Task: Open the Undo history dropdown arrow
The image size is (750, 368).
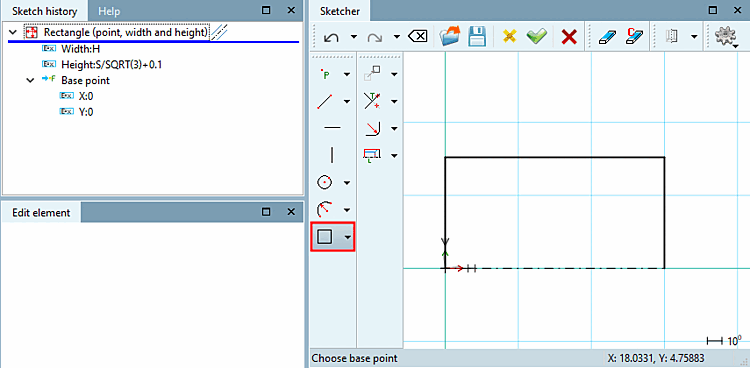Action: [x=353, y=36]
